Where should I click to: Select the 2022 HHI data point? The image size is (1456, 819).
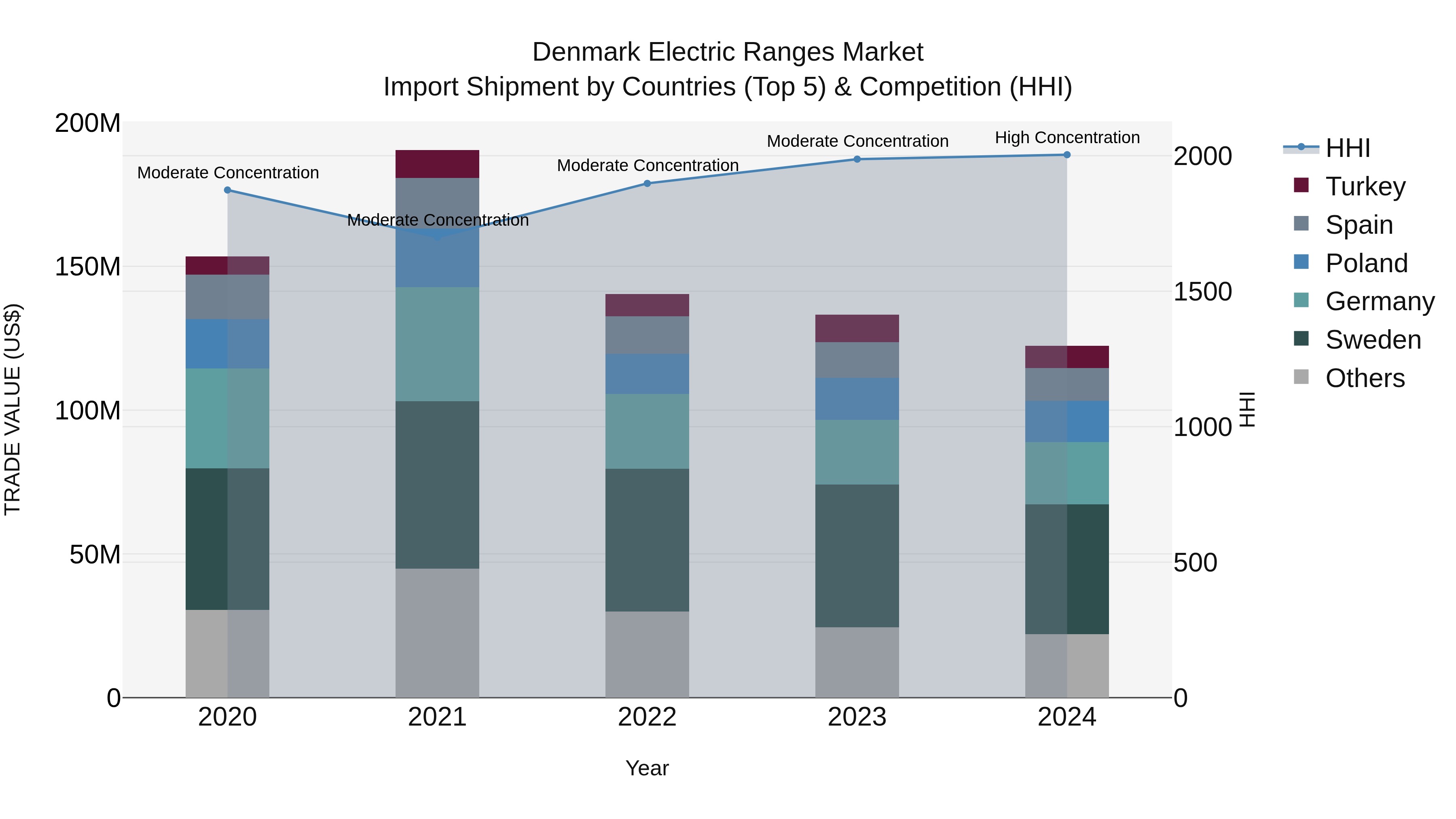point(647,183)
